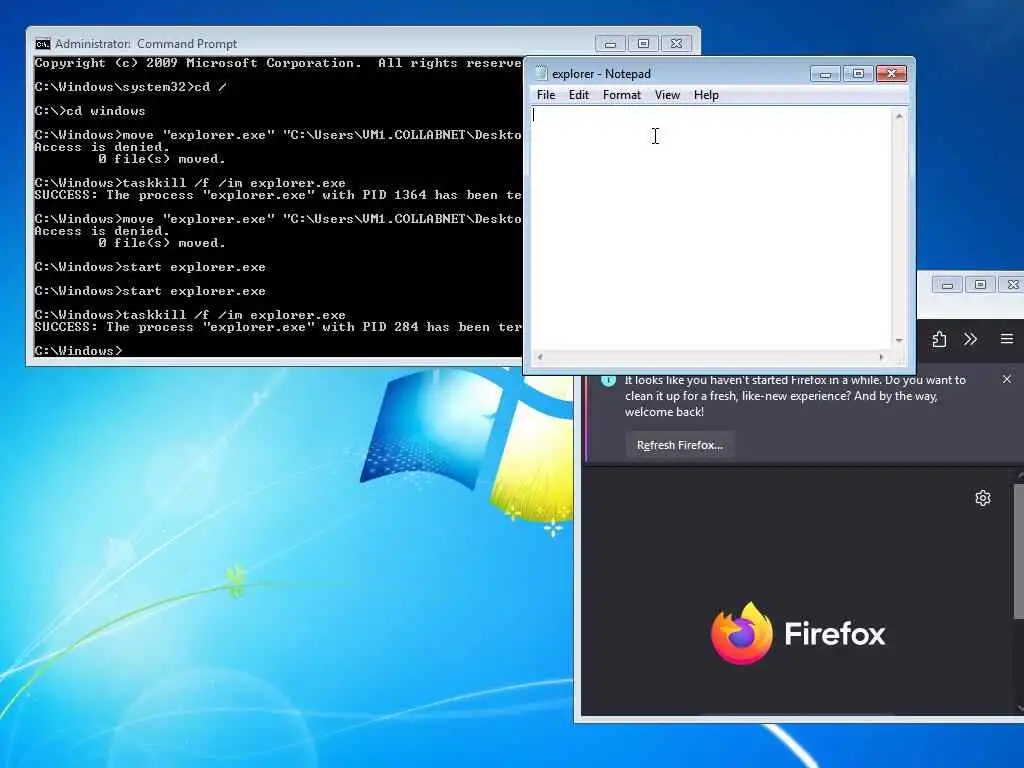Click the Firefox page vertical scrollbar
Viewport: 1024px width, 768px height.
tap(1019, 552)
